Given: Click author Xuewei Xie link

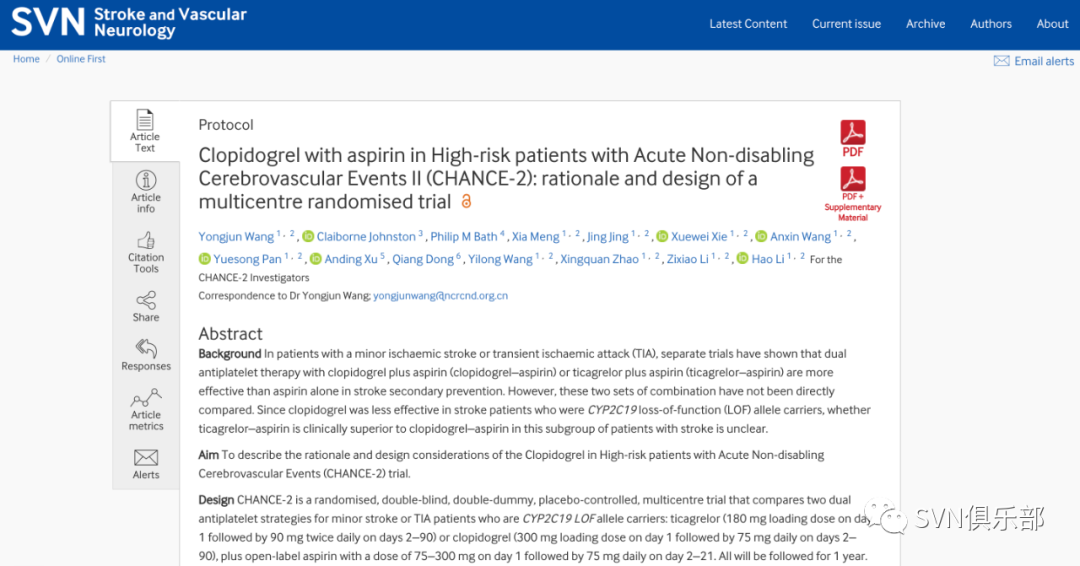Looking at the screenshot, I should coord(699,237).
